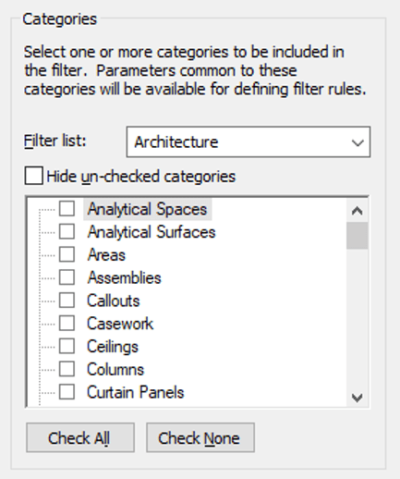The height and width of the screenshot is (479, 400).
Task: Check the Analytical Spaces category box
Action: (67, 209)
